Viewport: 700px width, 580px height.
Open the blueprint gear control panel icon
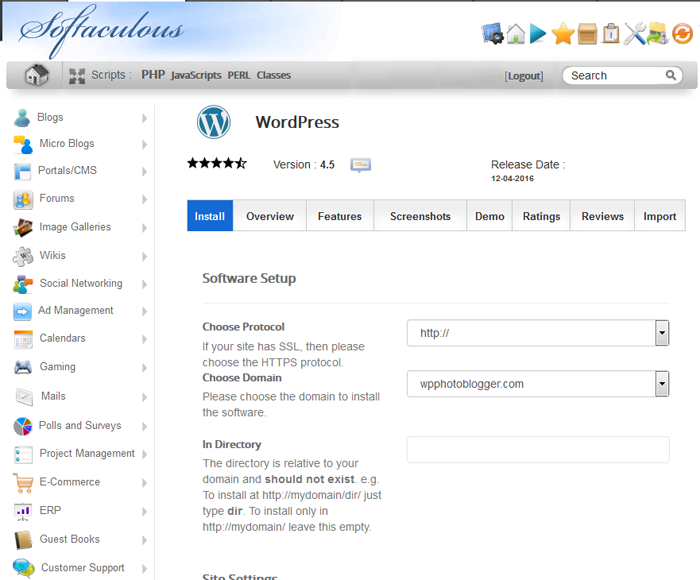(492, 33)
